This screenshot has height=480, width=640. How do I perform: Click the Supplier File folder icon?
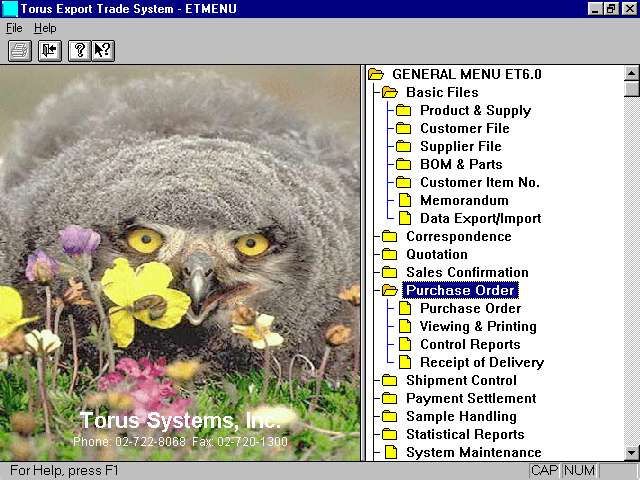404,146
